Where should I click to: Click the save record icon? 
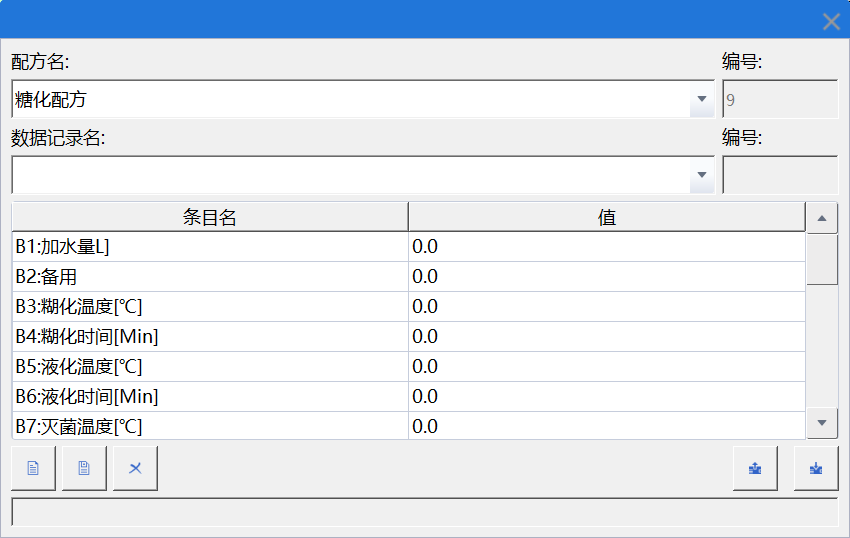coord(84,468)
